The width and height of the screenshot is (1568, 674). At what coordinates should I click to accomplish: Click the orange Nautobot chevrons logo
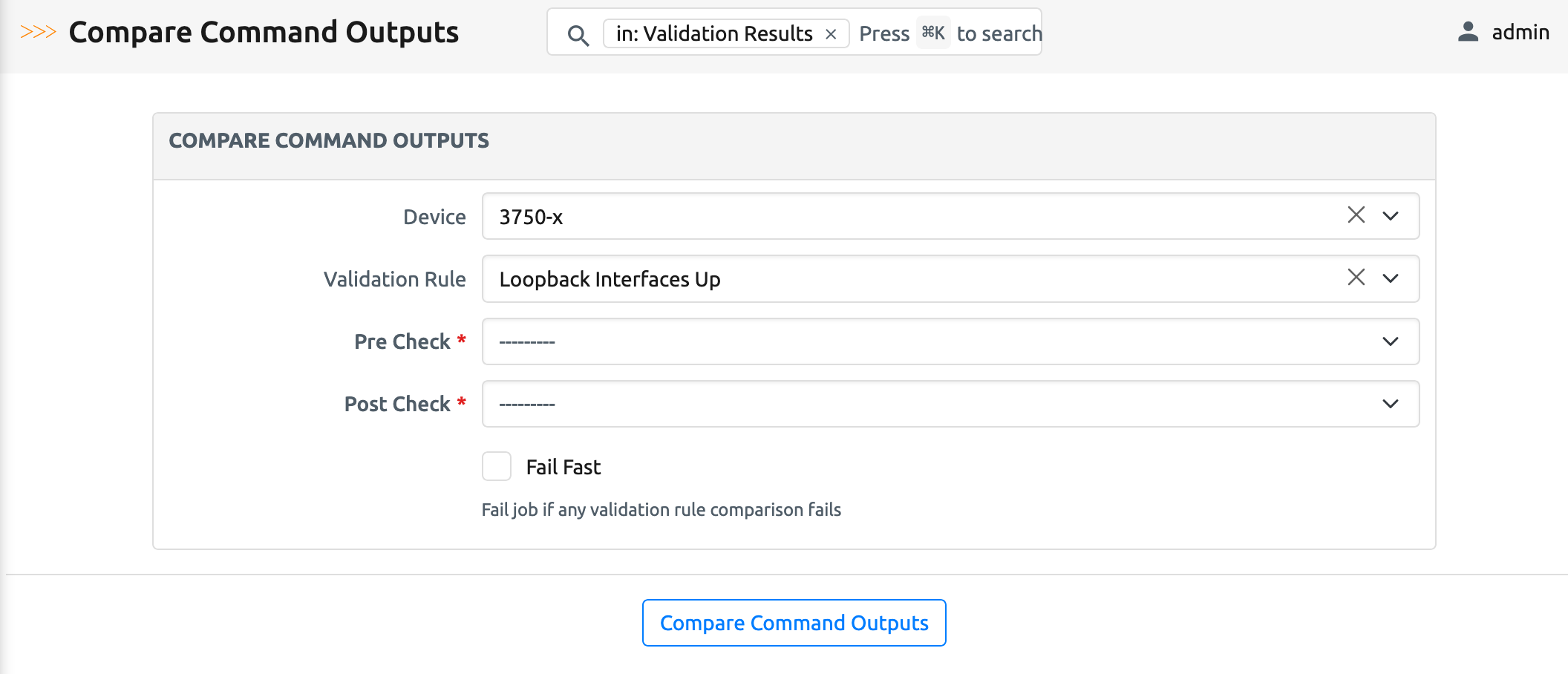38,32
